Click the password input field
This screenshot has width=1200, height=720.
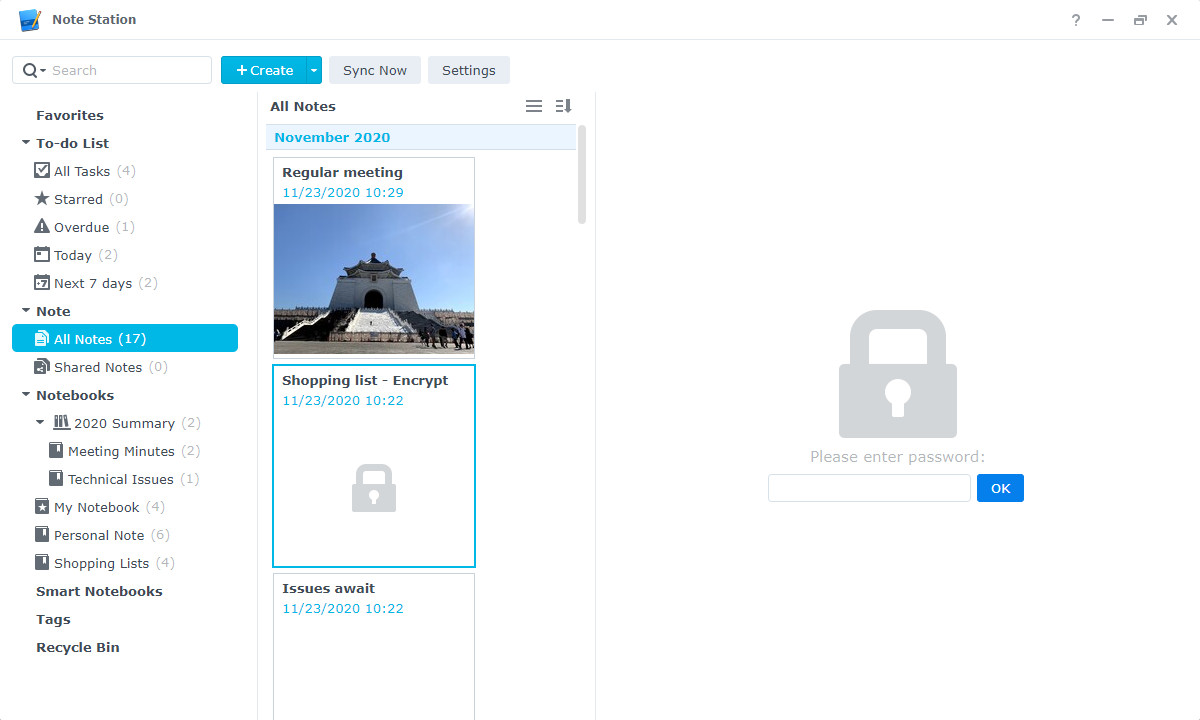(869, 488)
